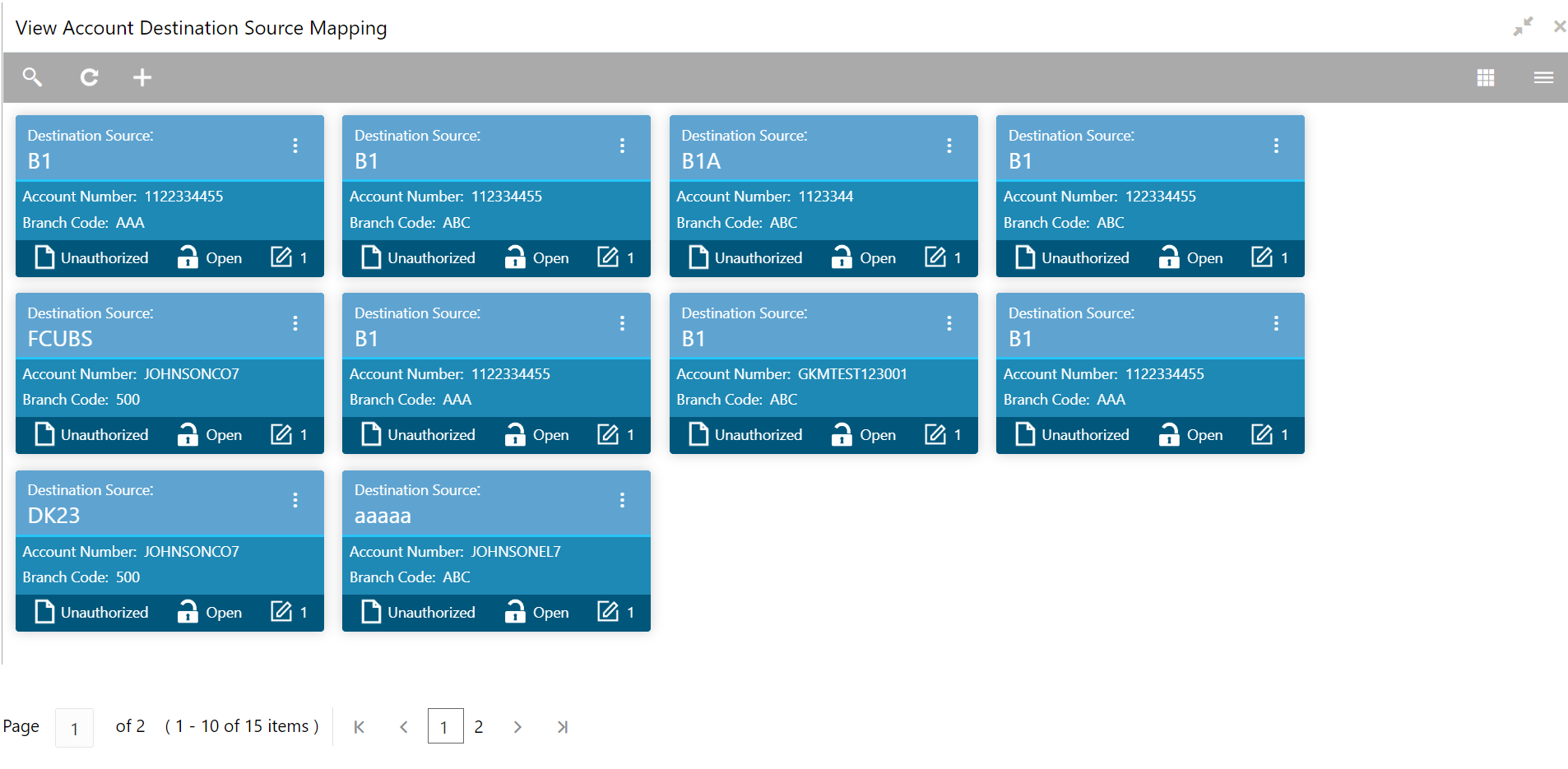Click the open padlock icon on the account 112334455 card

515,257
